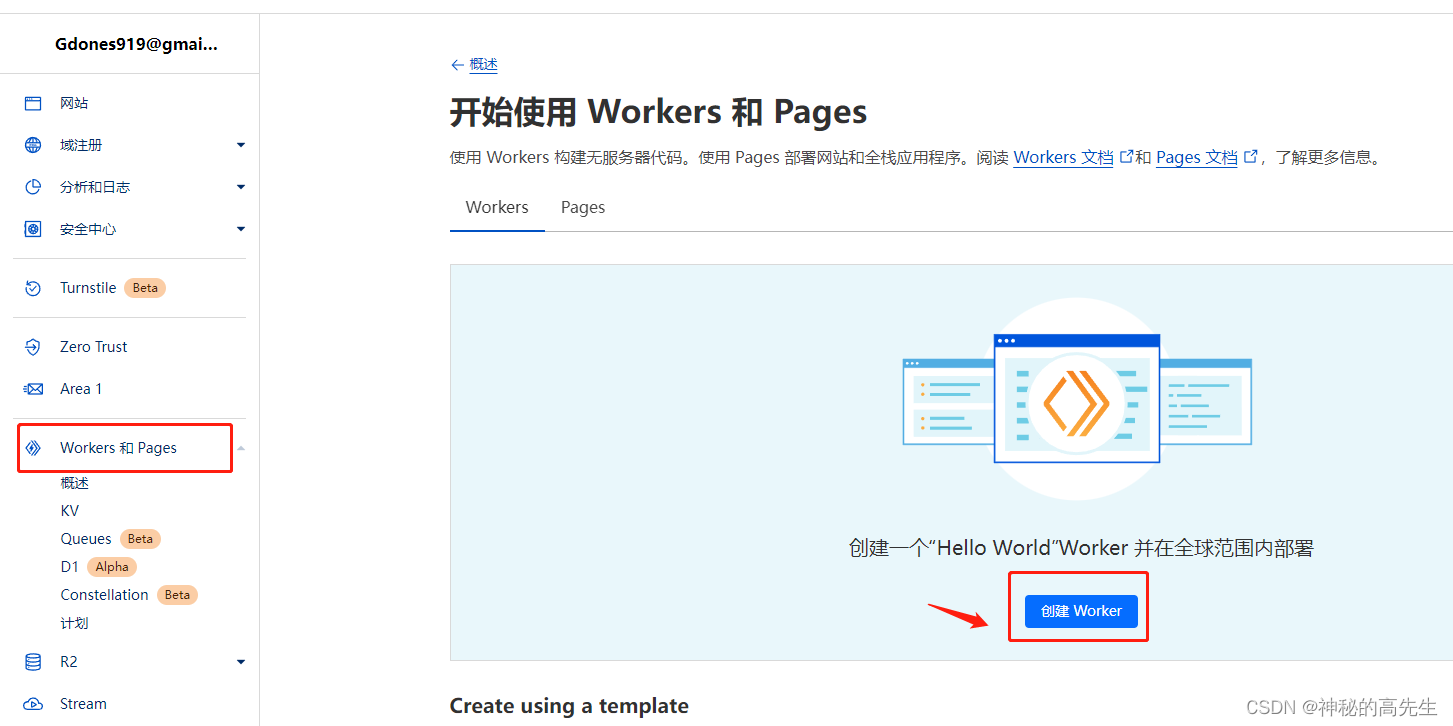Open the Pages 文档 link
The height and width of the screenshot is (726, 1453).
pos(1197,157)
